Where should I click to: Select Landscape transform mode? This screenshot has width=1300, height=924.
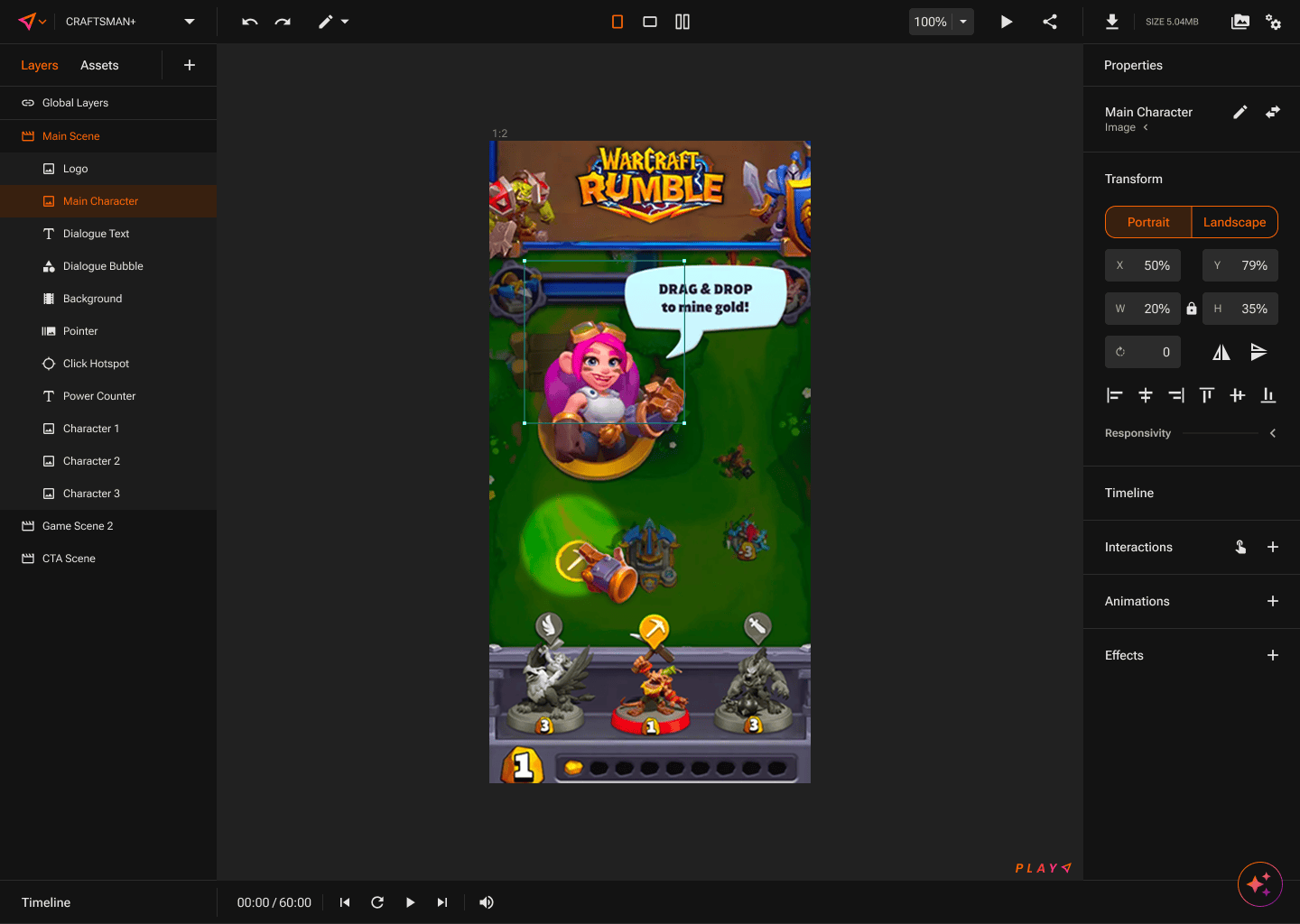coord(1235,222)
